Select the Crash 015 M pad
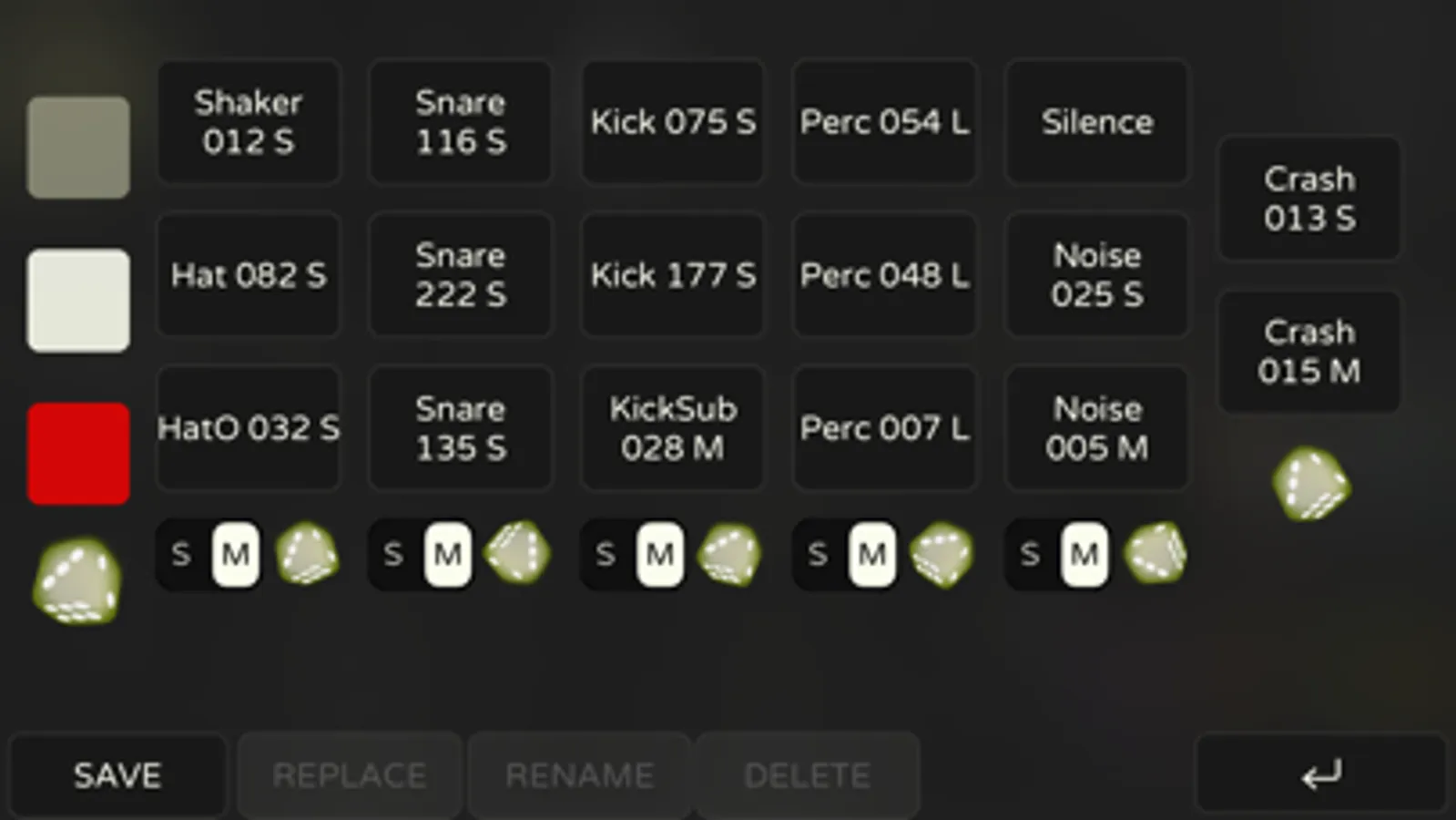Image resolution: width=1456 pixels, height=820 pixels. pos(1309,352)
